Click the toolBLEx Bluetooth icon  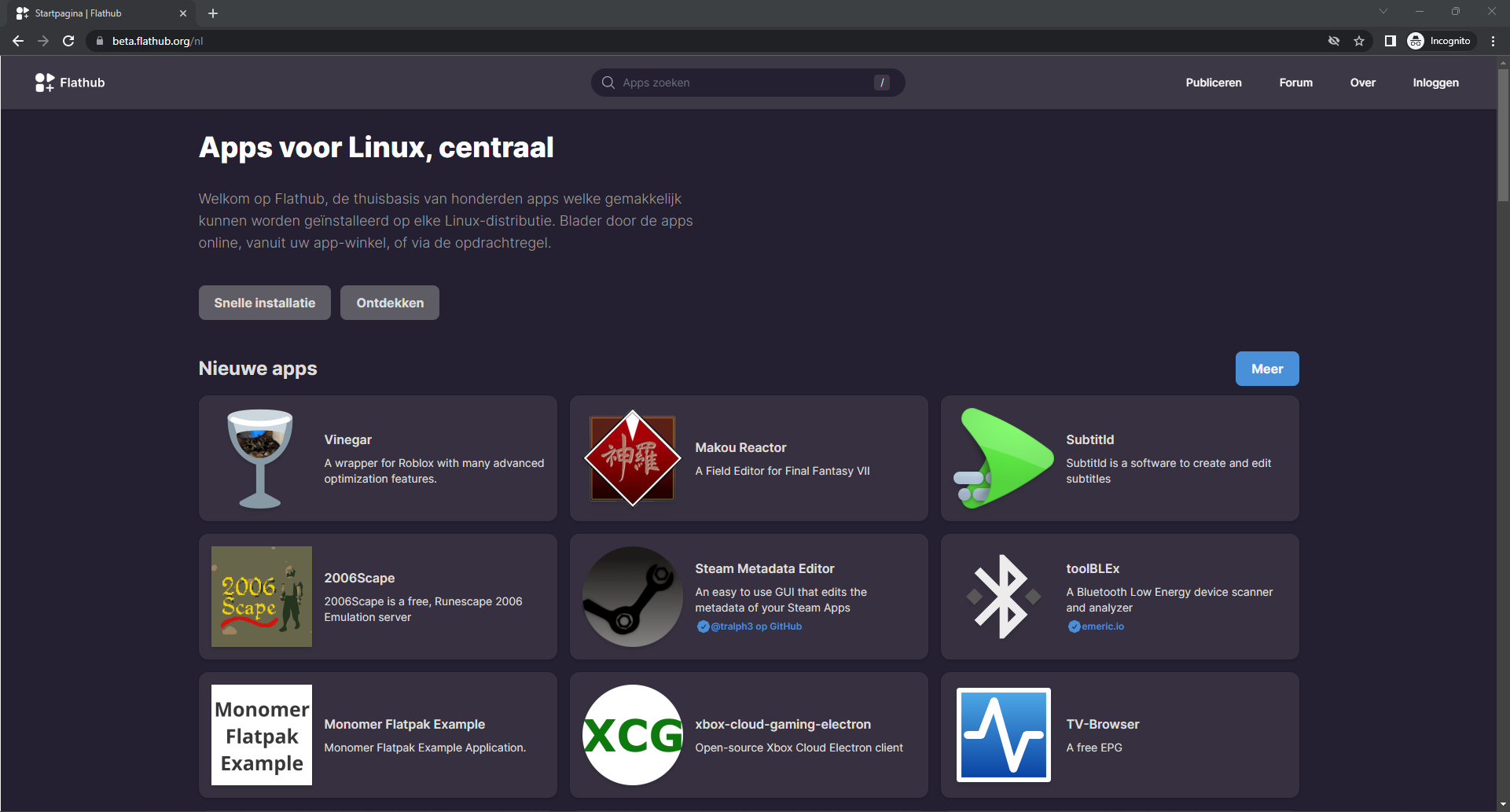pos(1003,597)
